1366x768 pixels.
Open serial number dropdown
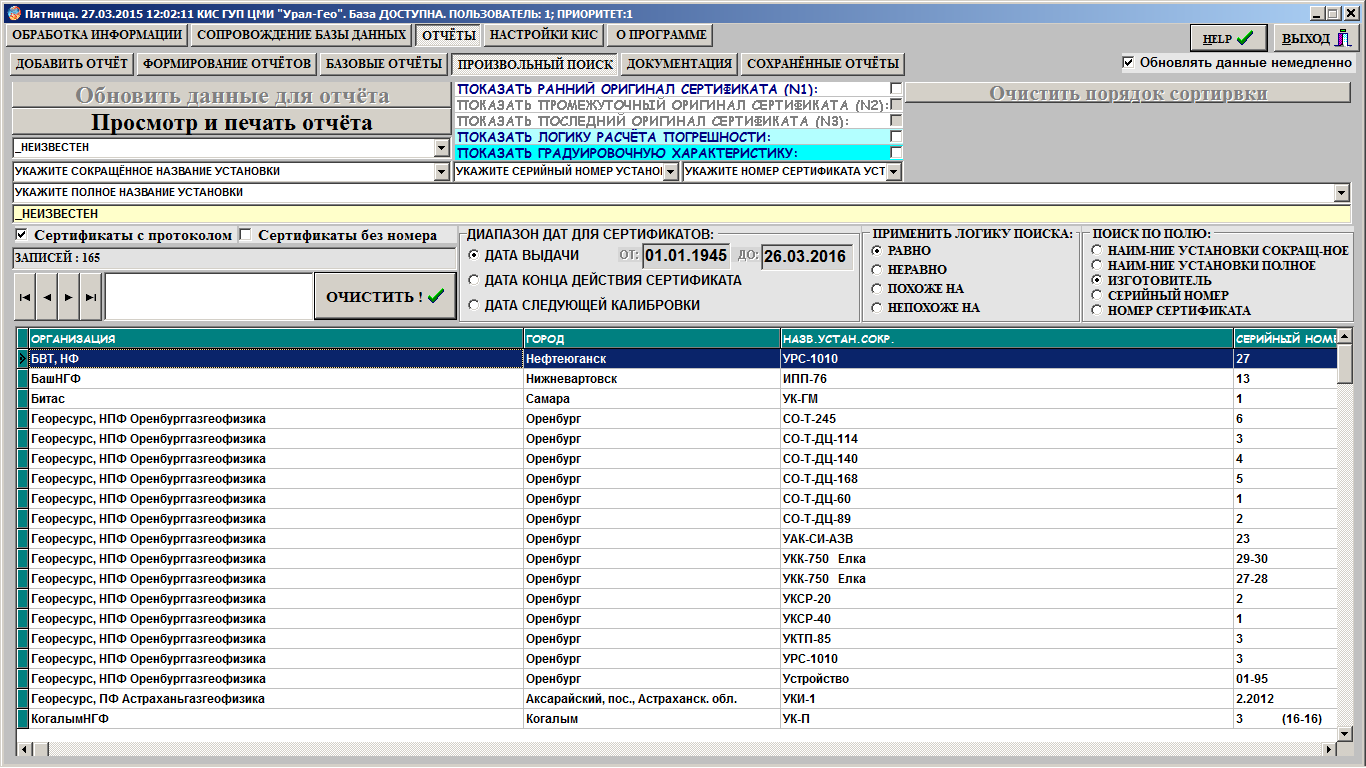(670, 172)
